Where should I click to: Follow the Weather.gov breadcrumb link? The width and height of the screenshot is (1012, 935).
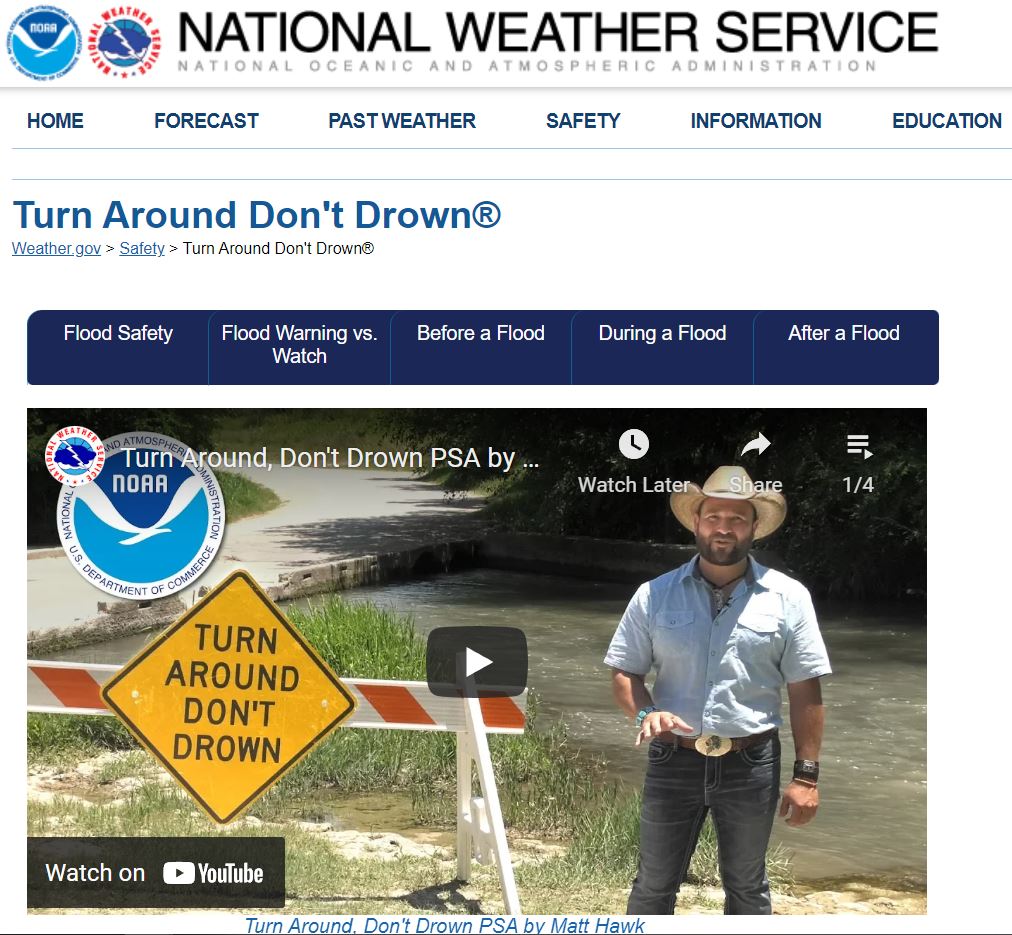click(56, 248)
